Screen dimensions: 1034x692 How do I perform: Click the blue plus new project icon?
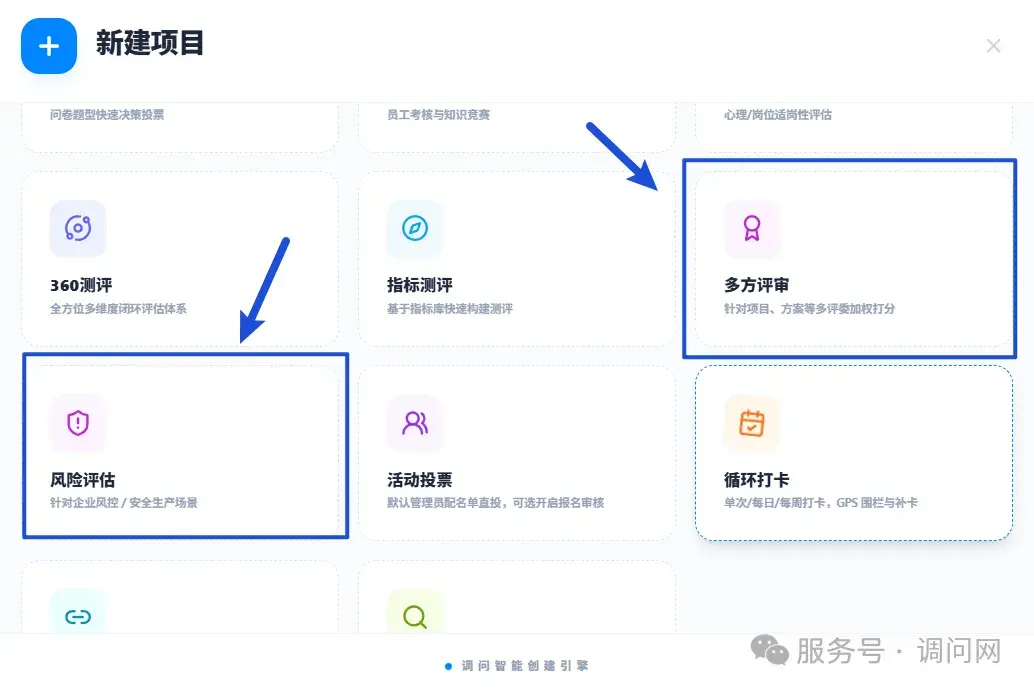49,46
